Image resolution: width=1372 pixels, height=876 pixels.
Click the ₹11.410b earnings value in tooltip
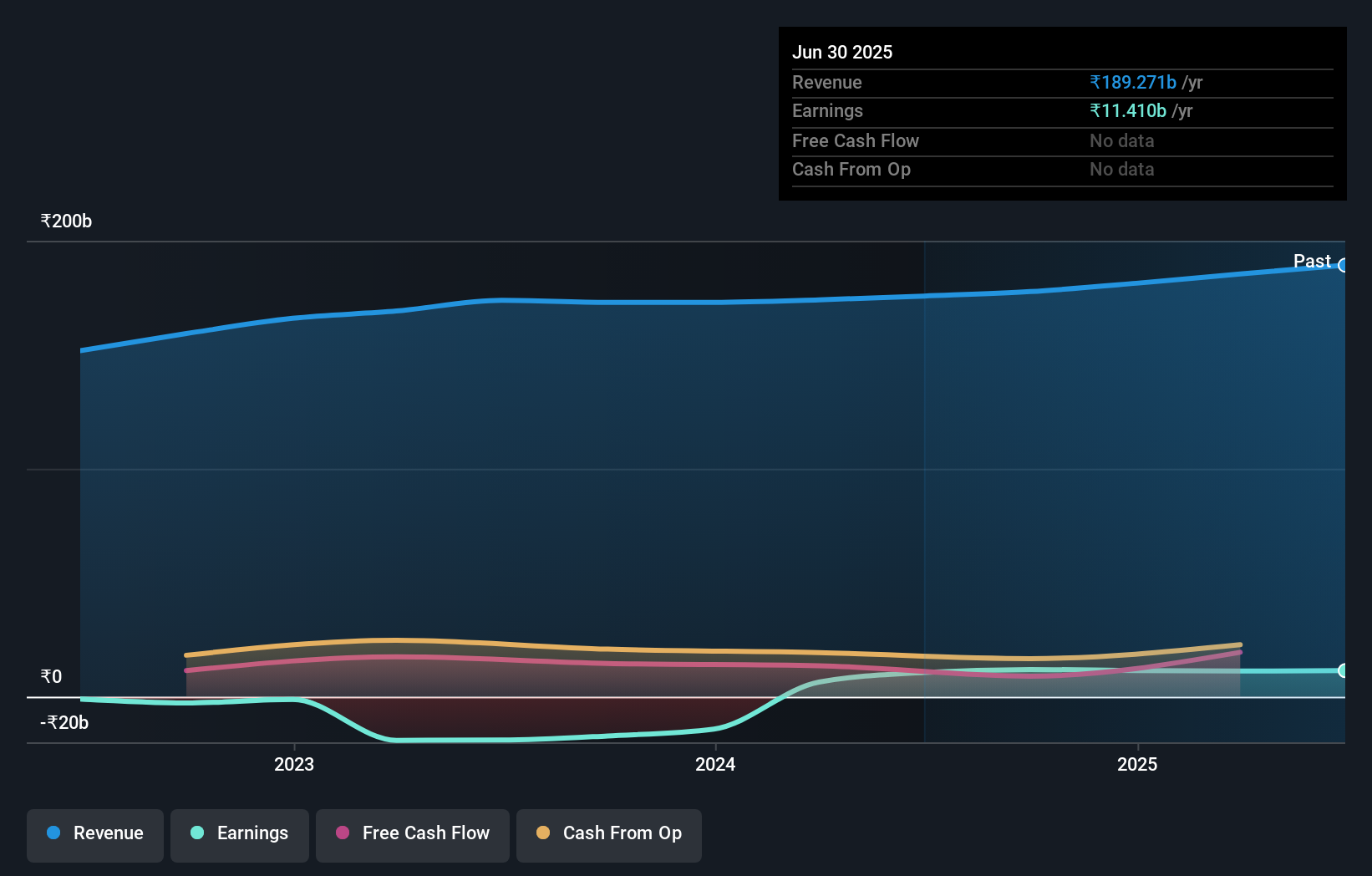1128,110
